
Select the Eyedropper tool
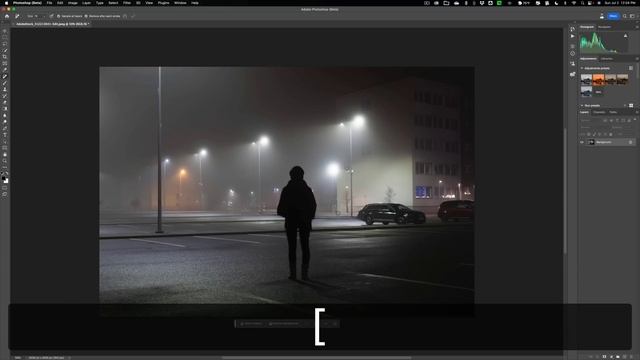pos(5,70)
